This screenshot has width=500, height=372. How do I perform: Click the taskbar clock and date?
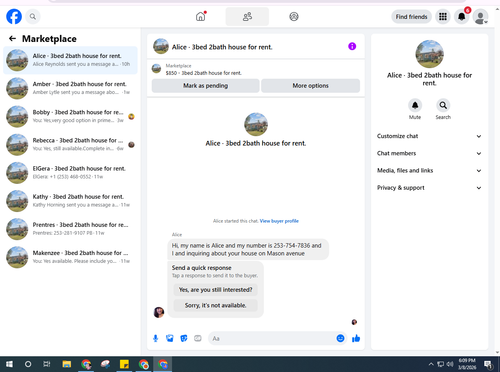point(467,364)
